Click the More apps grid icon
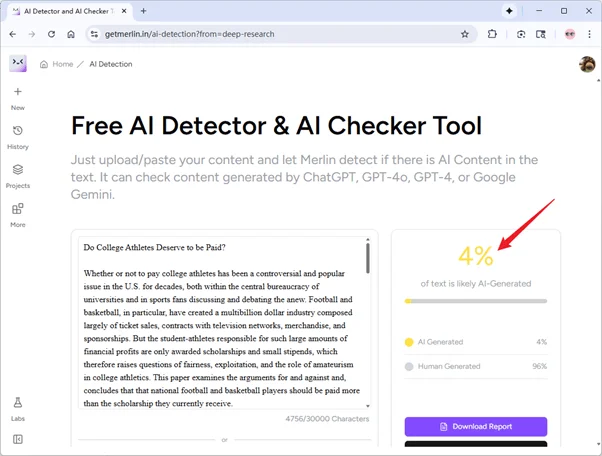This screenshot has height=456, width=602. click(18, 214)
